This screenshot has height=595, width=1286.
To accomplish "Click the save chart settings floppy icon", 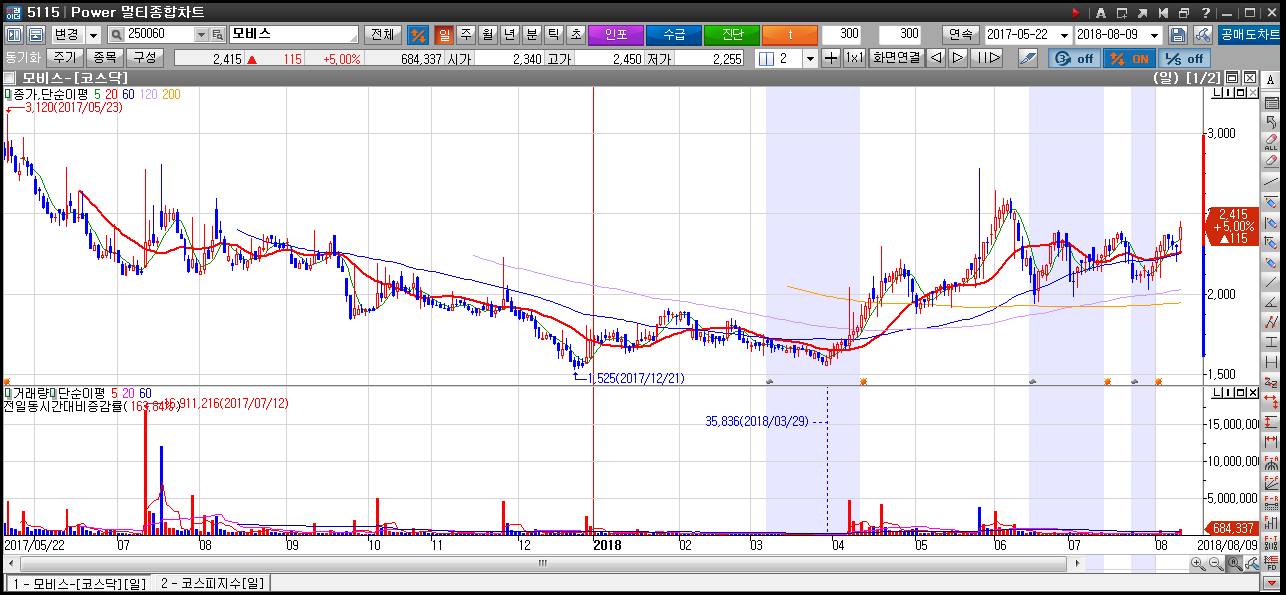I will click(x=1178, y=34).
